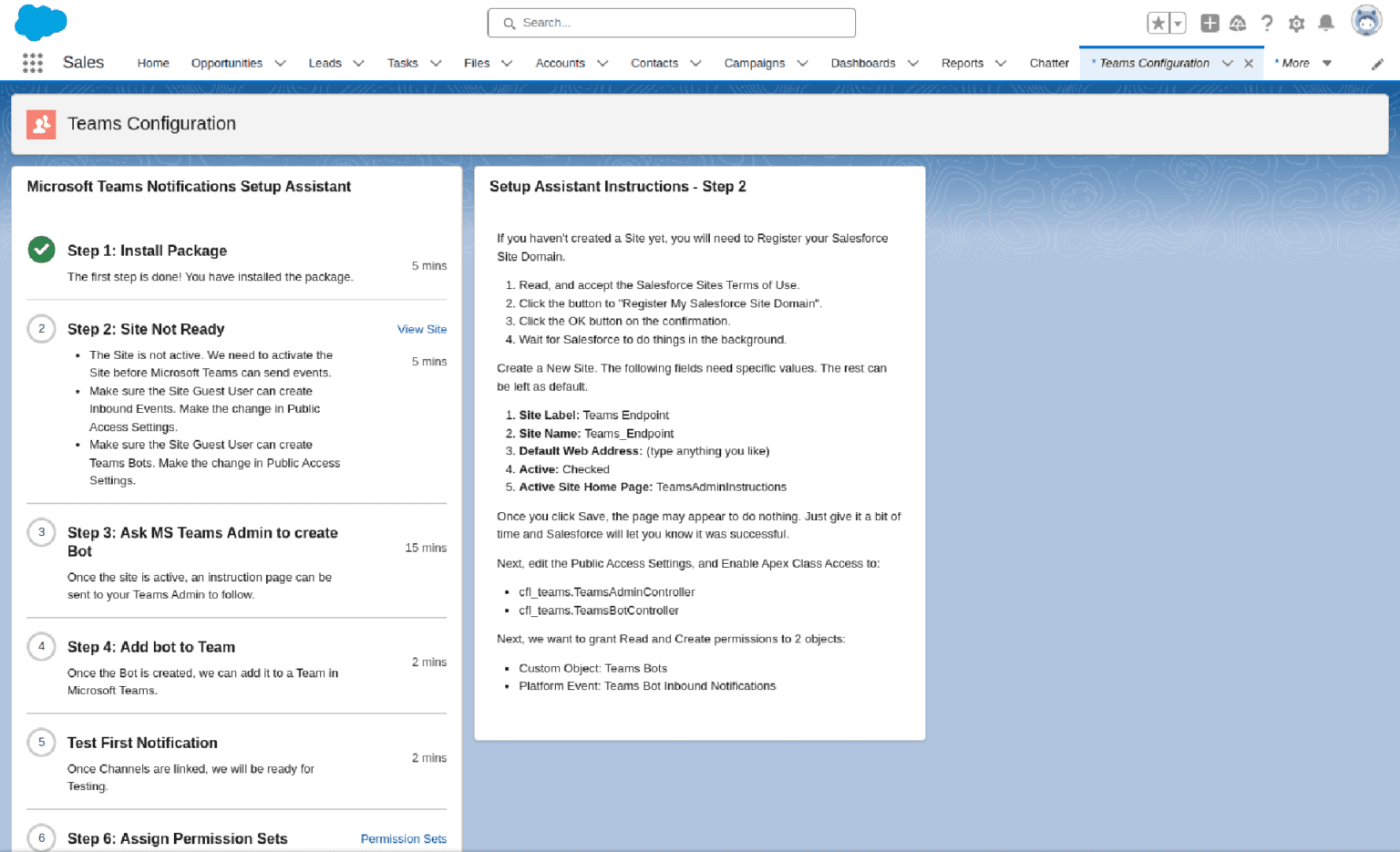
Task: Expand the Campaigns tab dropdown chevron
Action: click(x=802, y=63)
